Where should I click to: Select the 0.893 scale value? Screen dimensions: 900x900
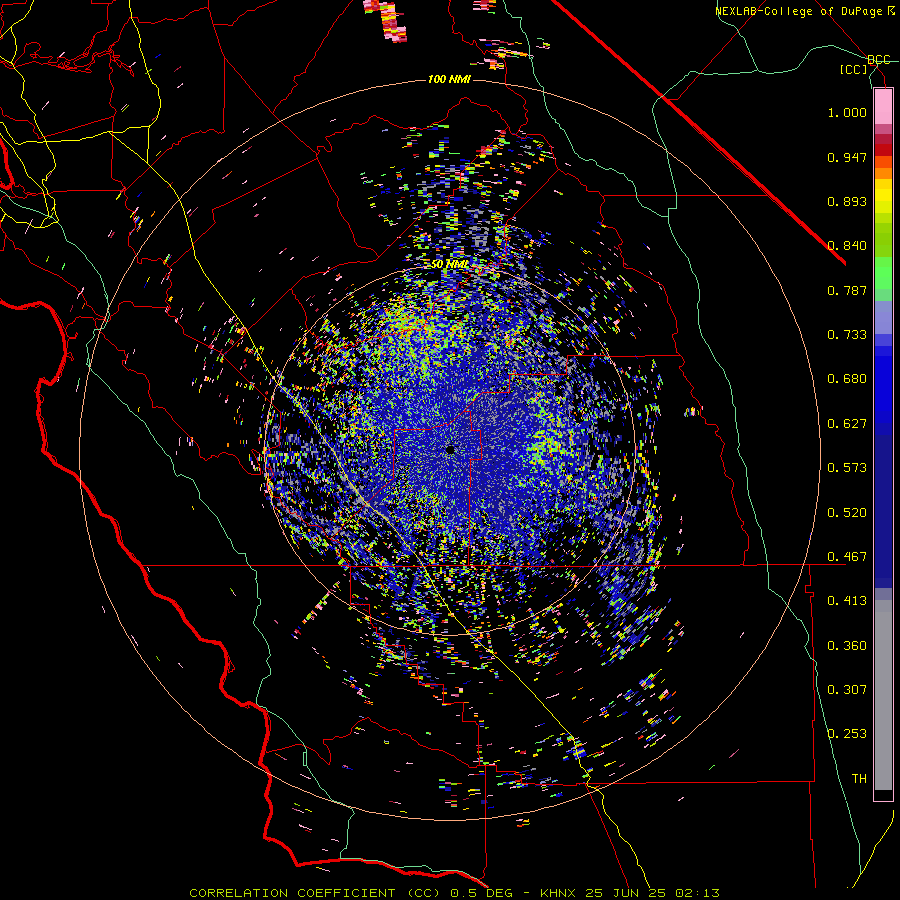point(847,201)
